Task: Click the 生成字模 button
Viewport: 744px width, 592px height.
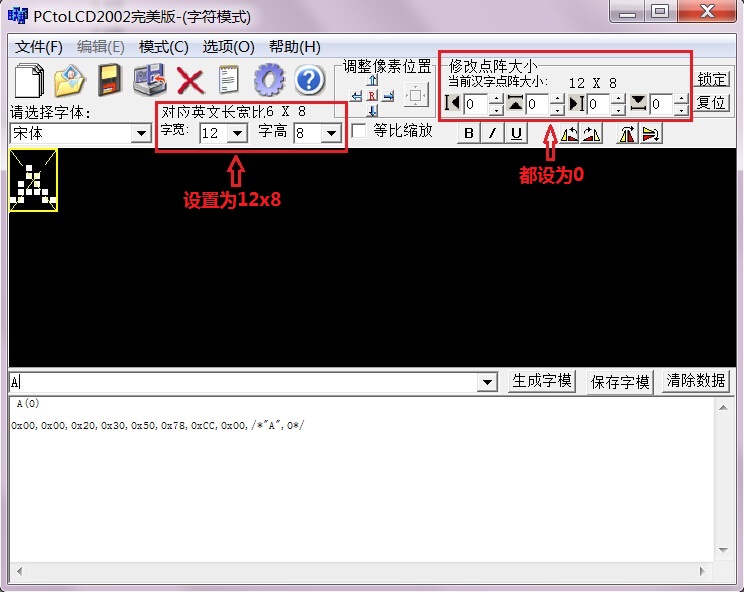Action: point(542,381)
